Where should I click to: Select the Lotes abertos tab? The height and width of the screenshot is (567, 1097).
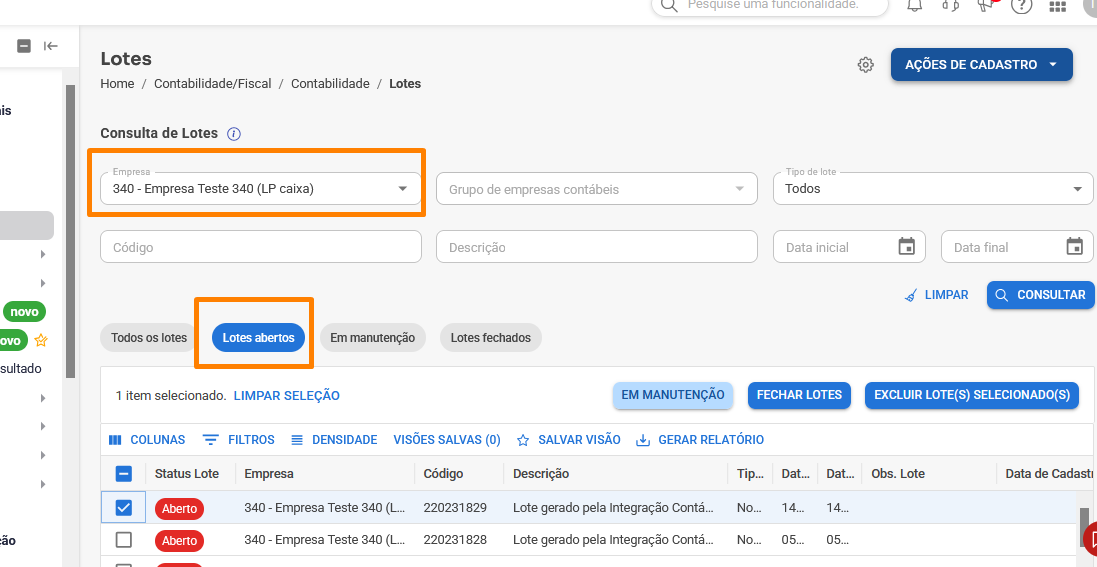[x=258, y=337]
